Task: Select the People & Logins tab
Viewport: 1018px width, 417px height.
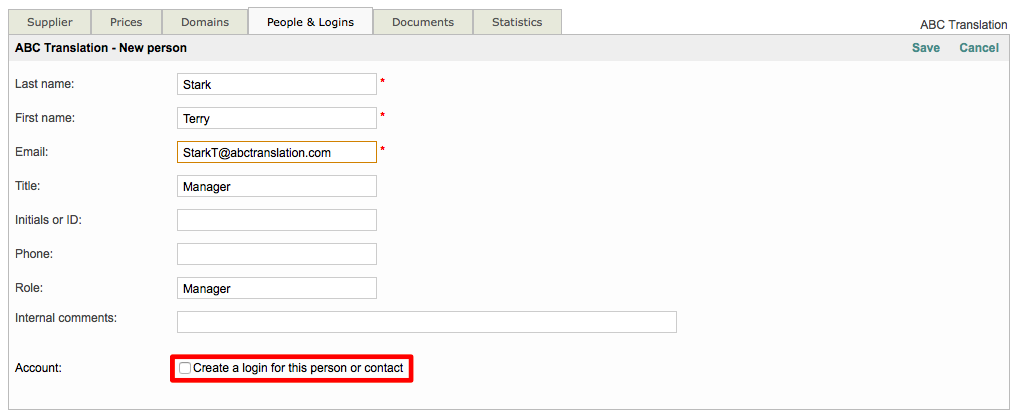Action: [x=310, y=22]
